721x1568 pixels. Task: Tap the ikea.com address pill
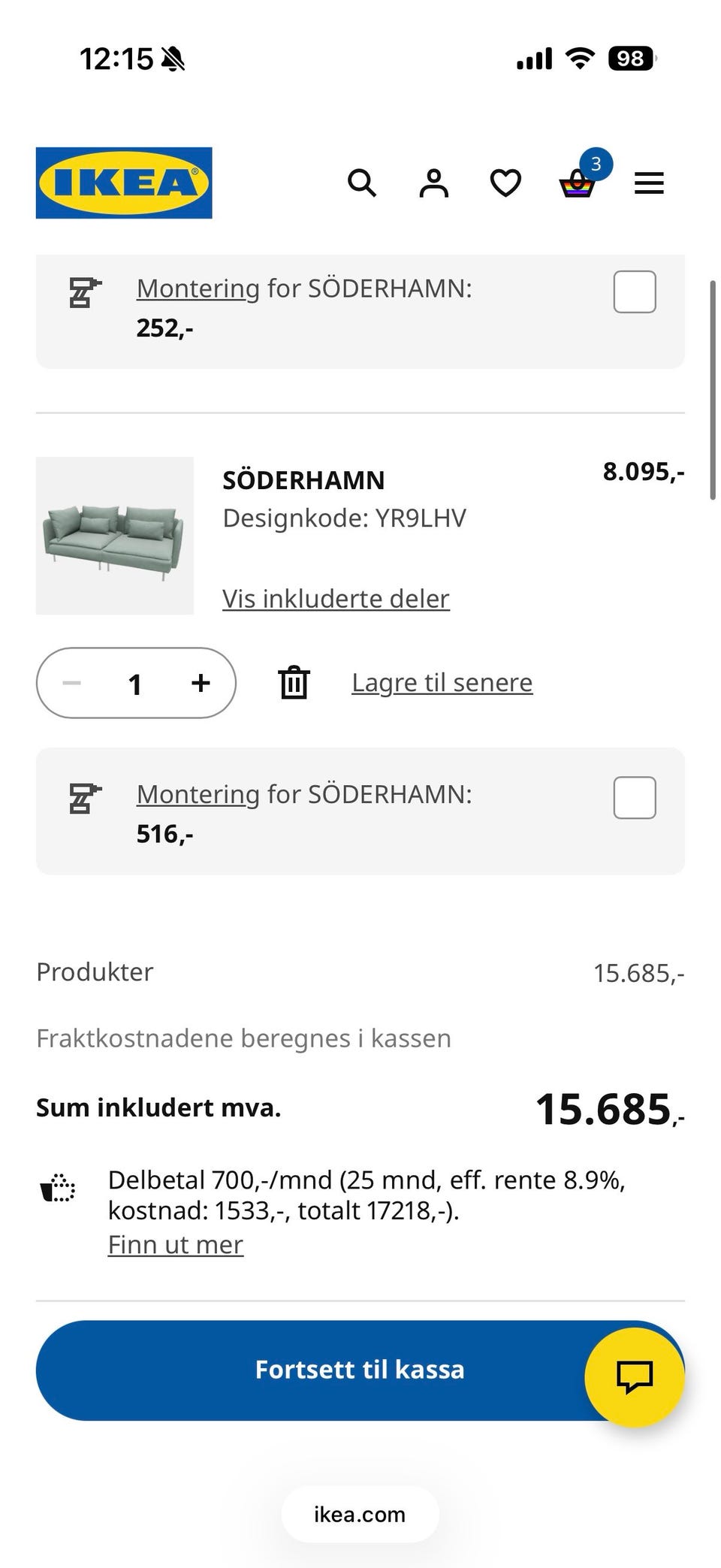[360, 1514]
